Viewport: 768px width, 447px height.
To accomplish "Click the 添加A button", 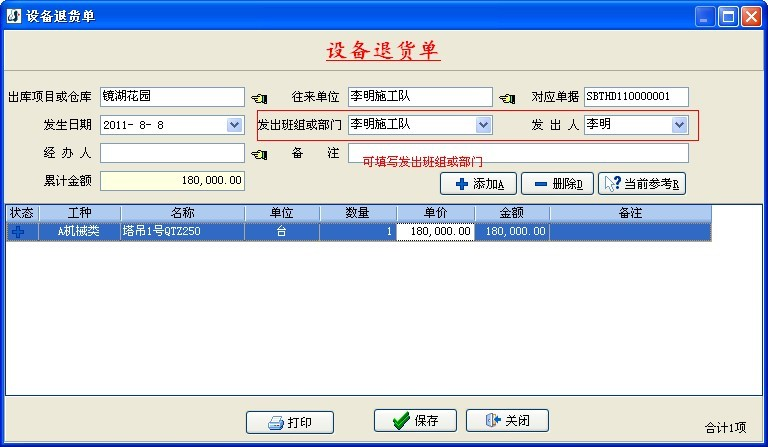I will [479, 184].
